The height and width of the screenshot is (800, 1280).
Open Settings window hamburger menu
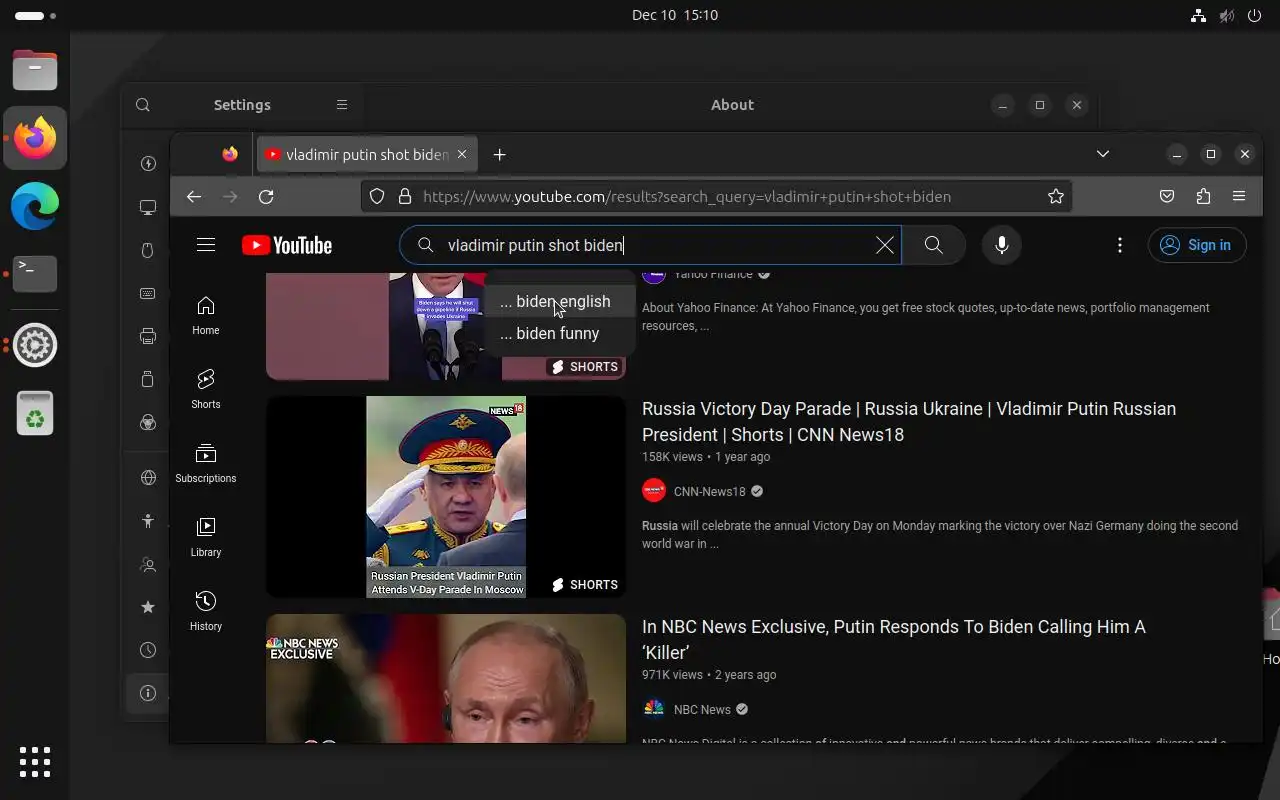click(342, 105)
